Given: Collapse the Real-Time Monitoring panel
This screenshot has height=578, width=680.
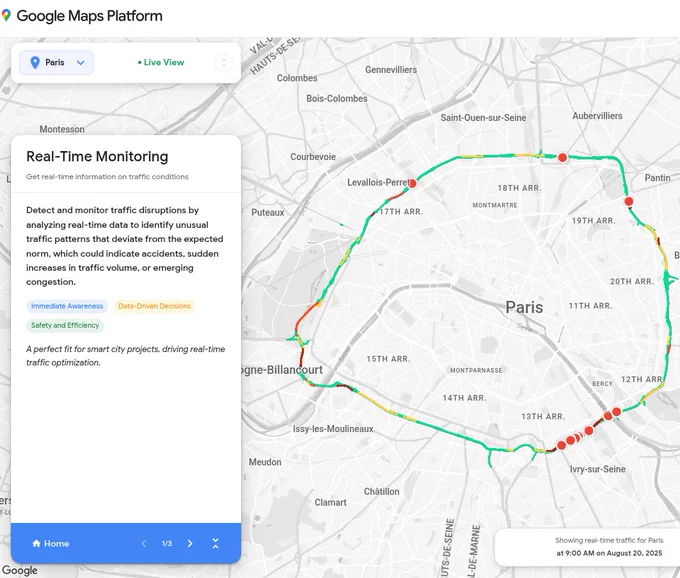Looking at the screenshot, I should 216,543.
